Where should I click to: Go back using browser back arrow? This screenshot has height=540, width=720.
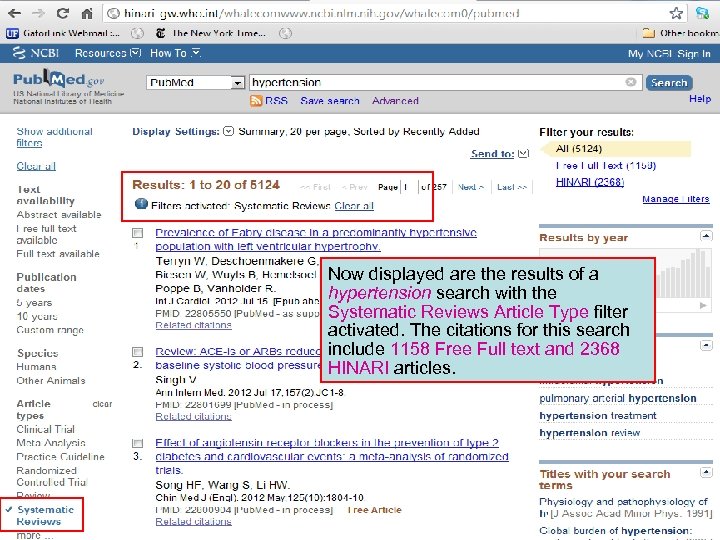coord(14,13)
